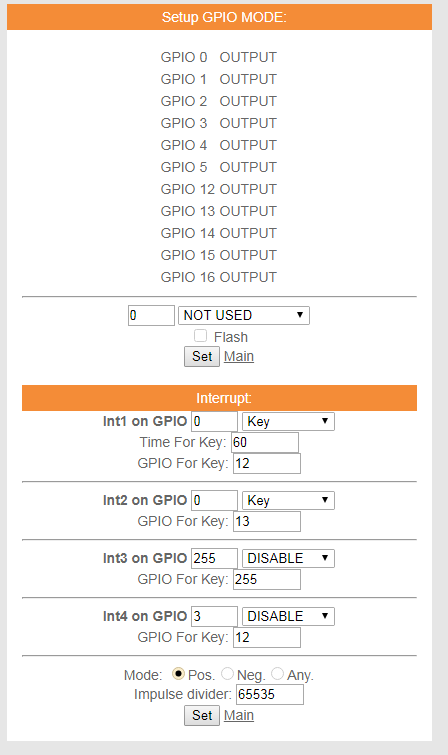Click Set button under Impulse divider
The width and height of the screenshot is (448, 755).
pyautogui.click(x=202, y=715)
